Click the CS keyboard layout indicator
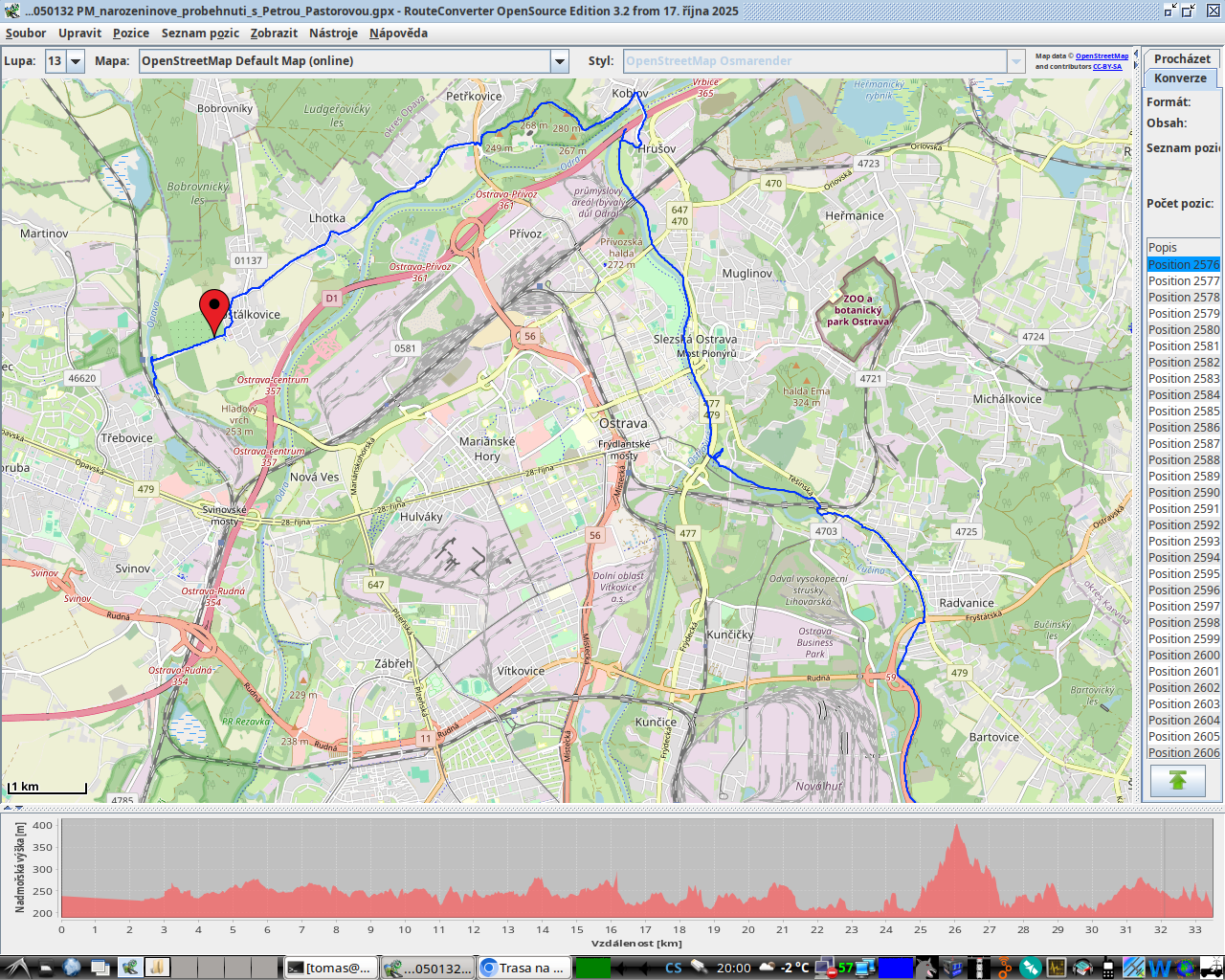1225x980 pixels. click(x=674, y=968)
